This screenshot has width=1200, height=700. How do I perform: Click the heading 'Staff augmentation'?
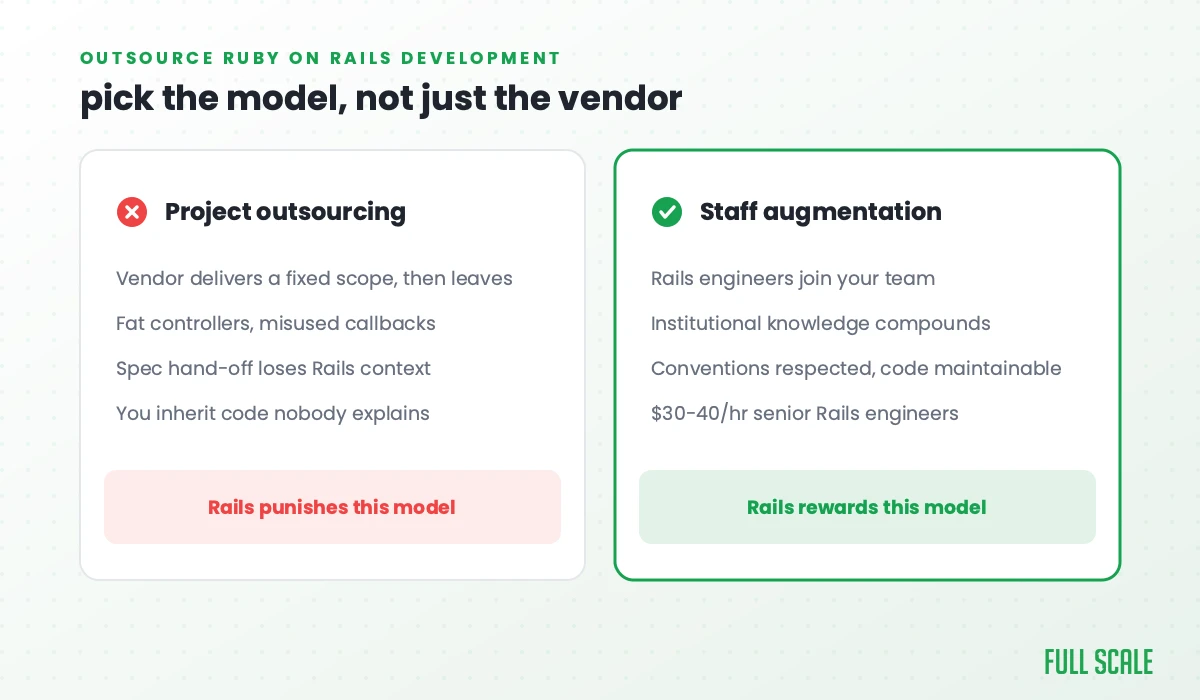tap(820, 212)
